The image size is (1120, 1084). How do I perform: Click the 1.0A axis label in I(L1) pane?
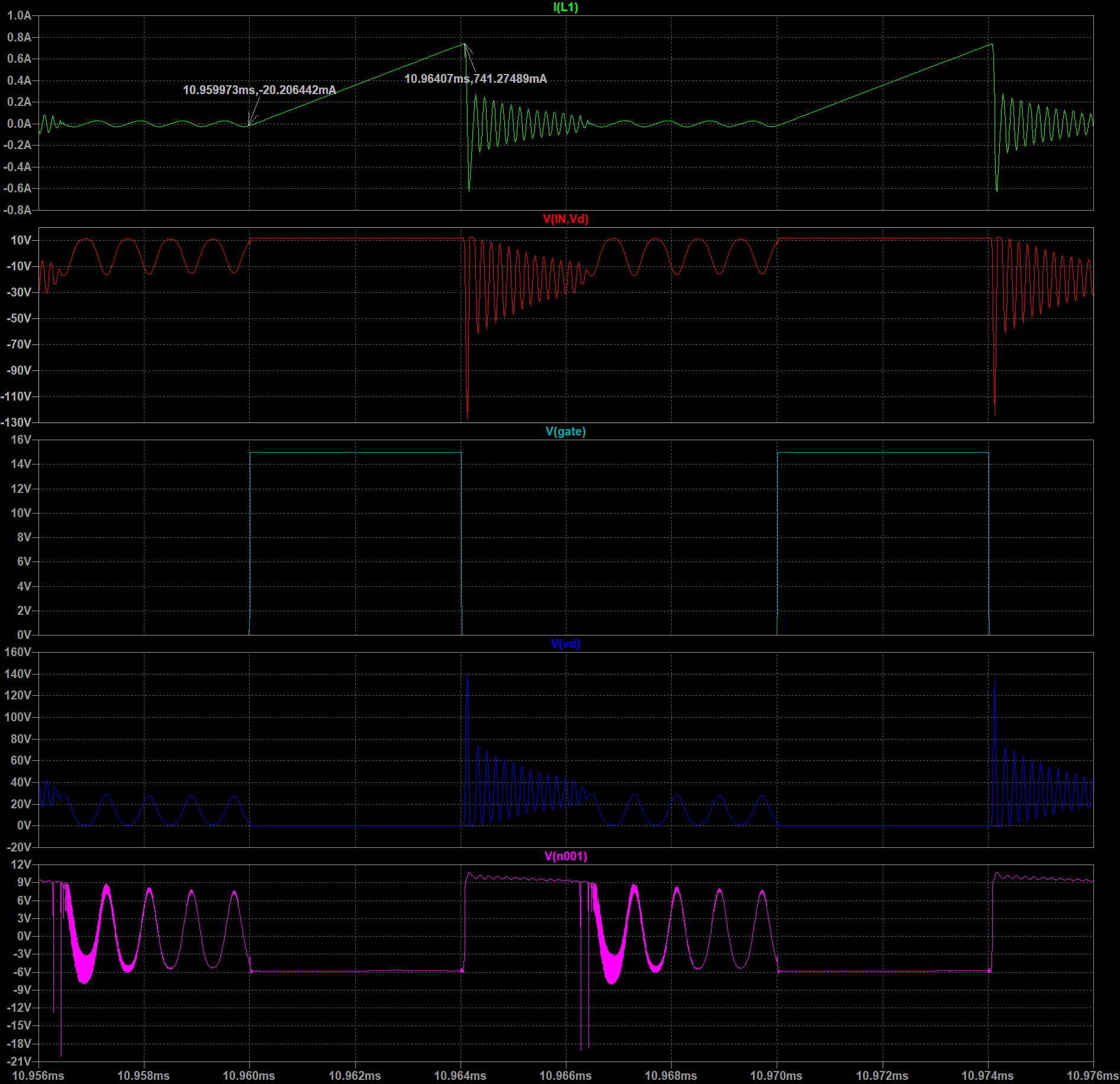pyautogui.click(x=19, y=15)
